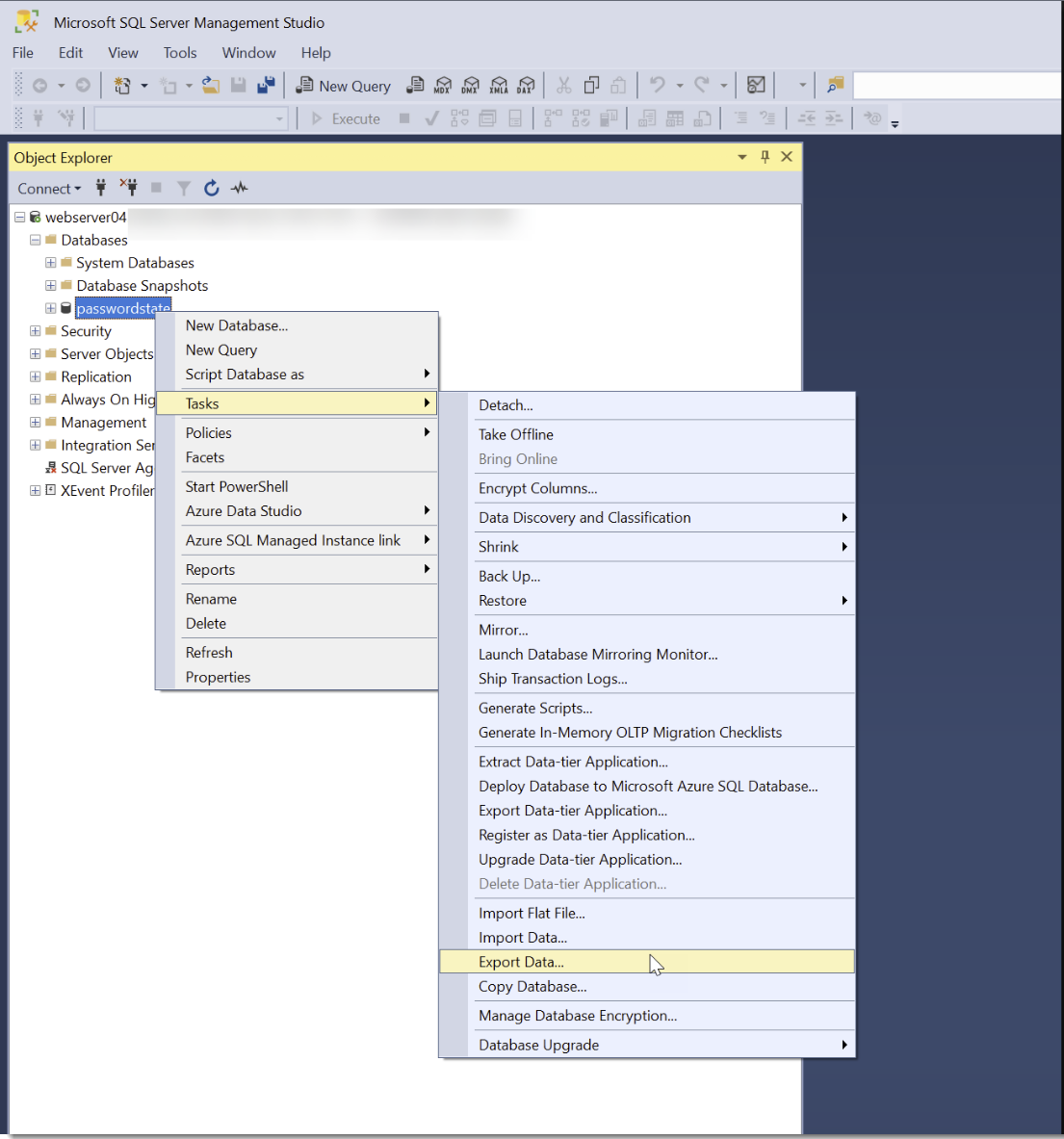The width and height of the screenshot is (1064, 1139).
Task: Select the passwordstate database
Action: tap(122, 309)
